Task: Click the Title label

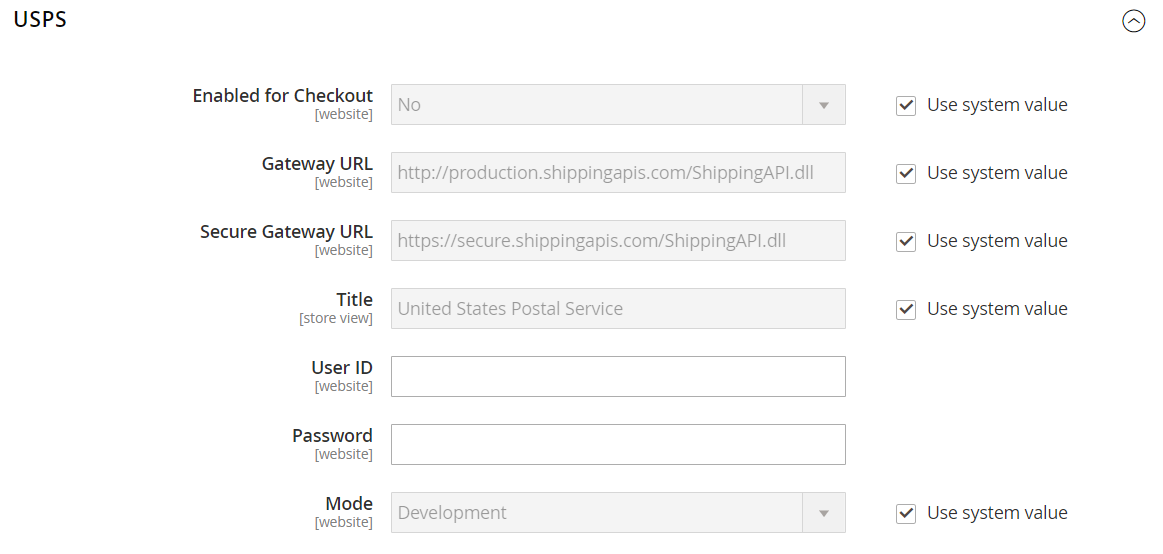Action: click(355, 300)
